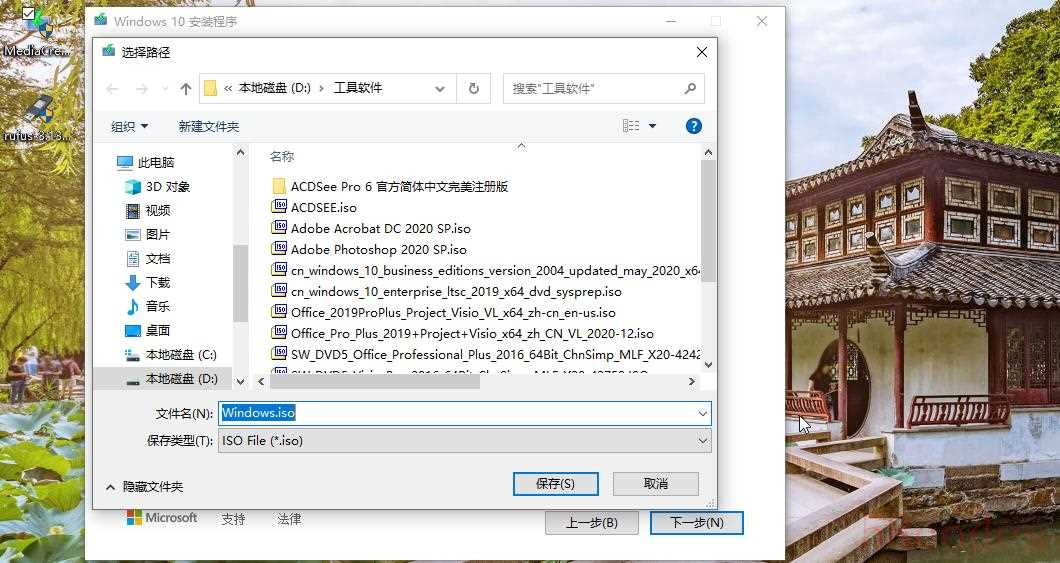Viewport: 1060px width, 563px height.
Task: Click 新建文件夹 in the toolbar
Action: point(208,126)
